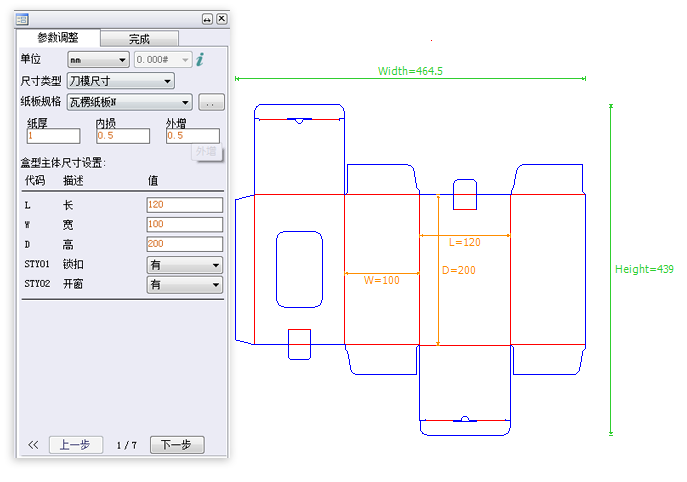Open the decimal precision dropdown 0.000#

(x=163, y=60)
